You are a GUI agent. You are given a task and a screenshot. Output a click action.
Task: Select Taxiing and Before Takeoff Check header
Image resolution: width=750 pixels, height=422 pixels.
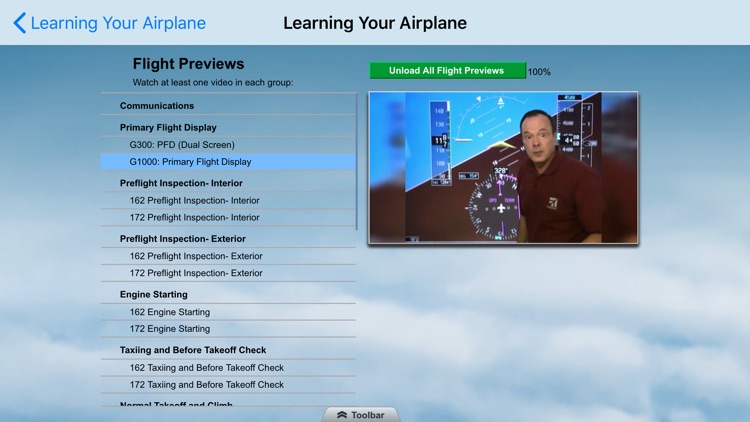pos(229,350)
